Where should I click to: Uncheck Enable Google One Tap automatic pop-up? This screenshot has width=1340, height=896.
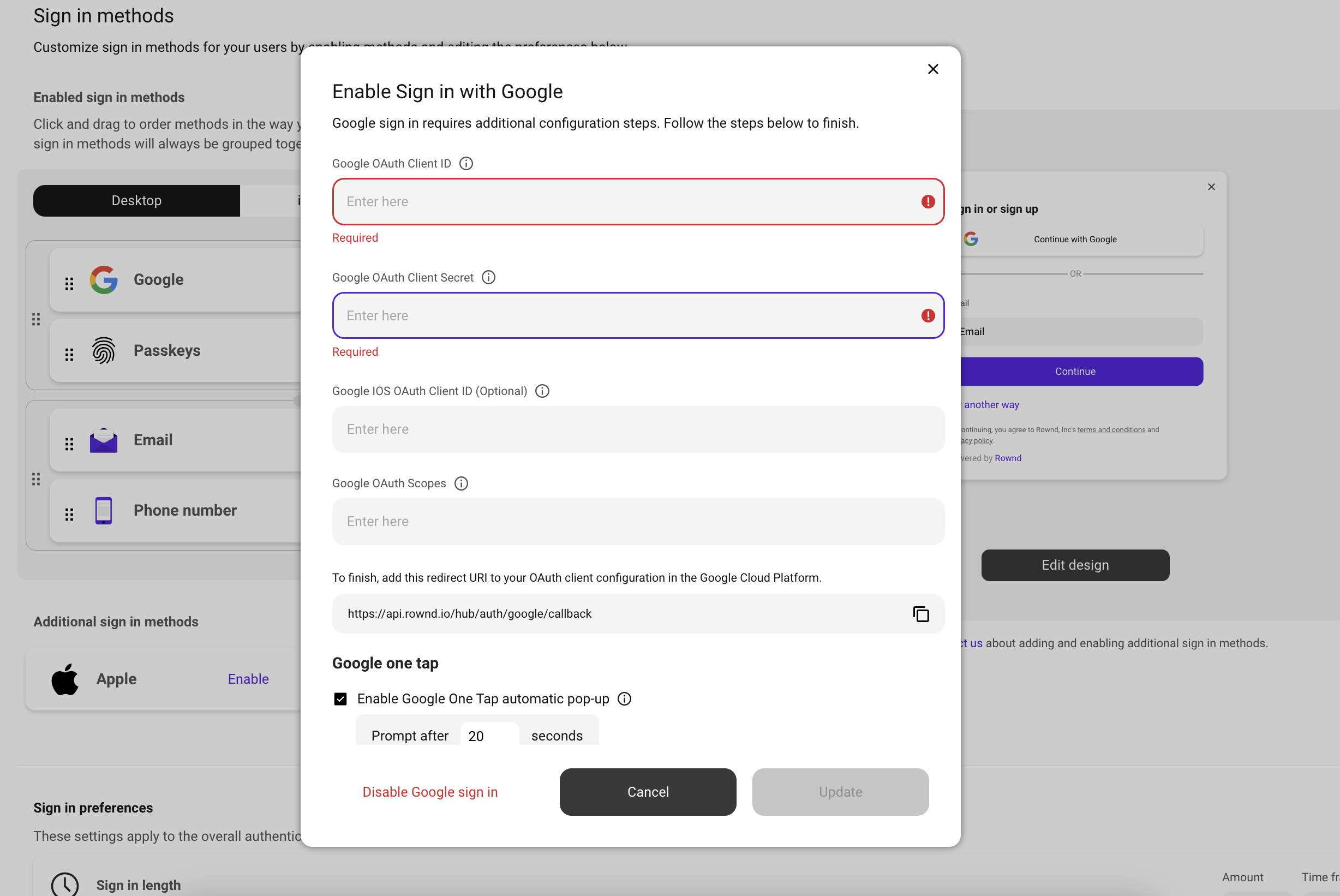point(340,699)
